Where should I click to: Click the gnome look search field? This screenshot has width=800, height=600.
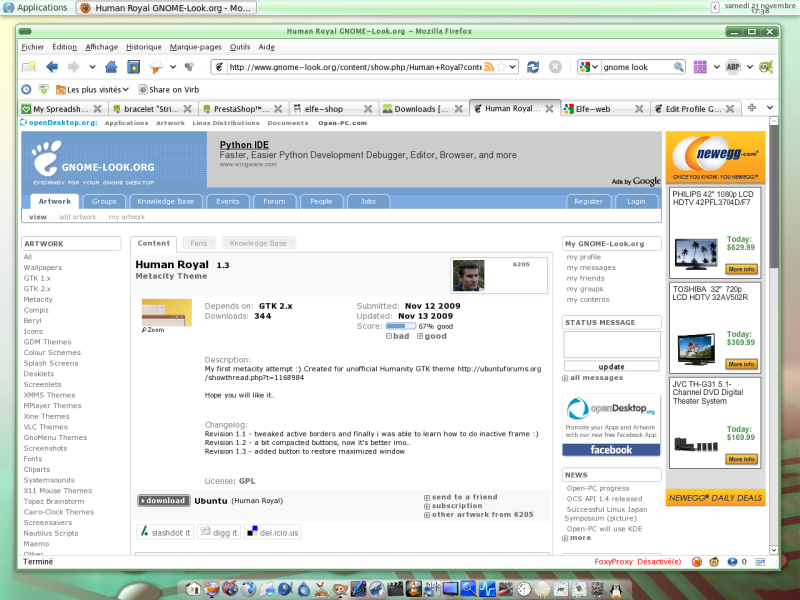636,67
